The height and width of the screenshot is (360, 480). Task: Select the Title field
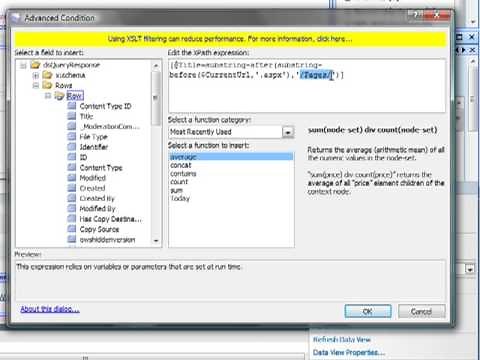86,116
